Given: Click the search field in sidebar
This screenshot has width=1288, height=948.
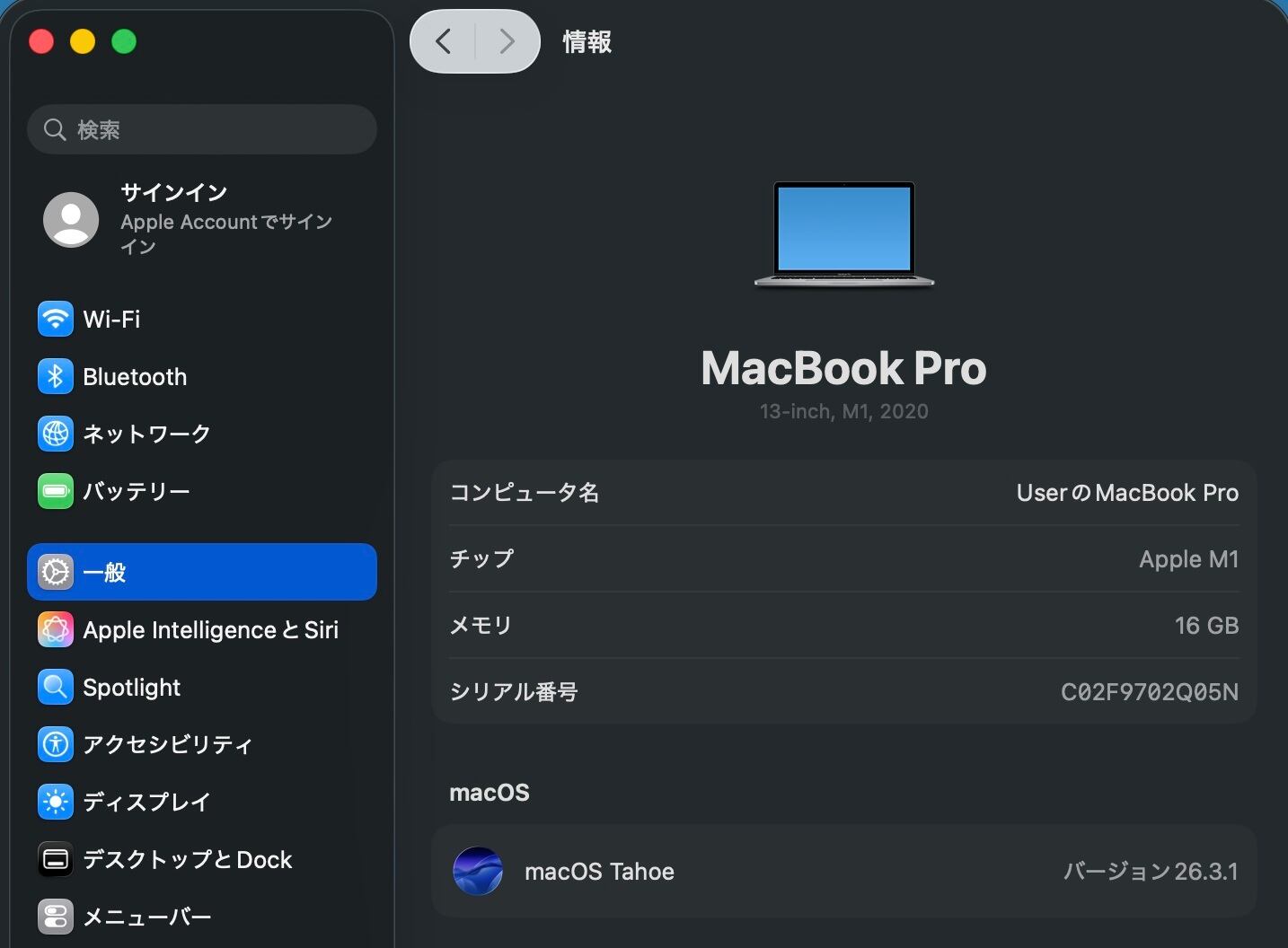Looking at the screenshot, I should [216, 129].
